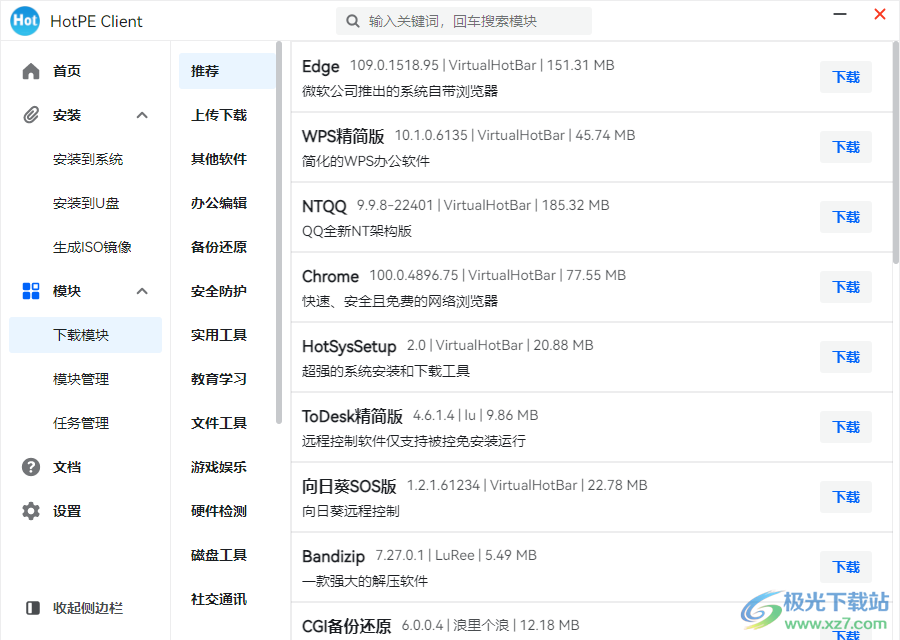
Task: Click the ToDesk精简版 module title
Action: click(x=352, y=416)
